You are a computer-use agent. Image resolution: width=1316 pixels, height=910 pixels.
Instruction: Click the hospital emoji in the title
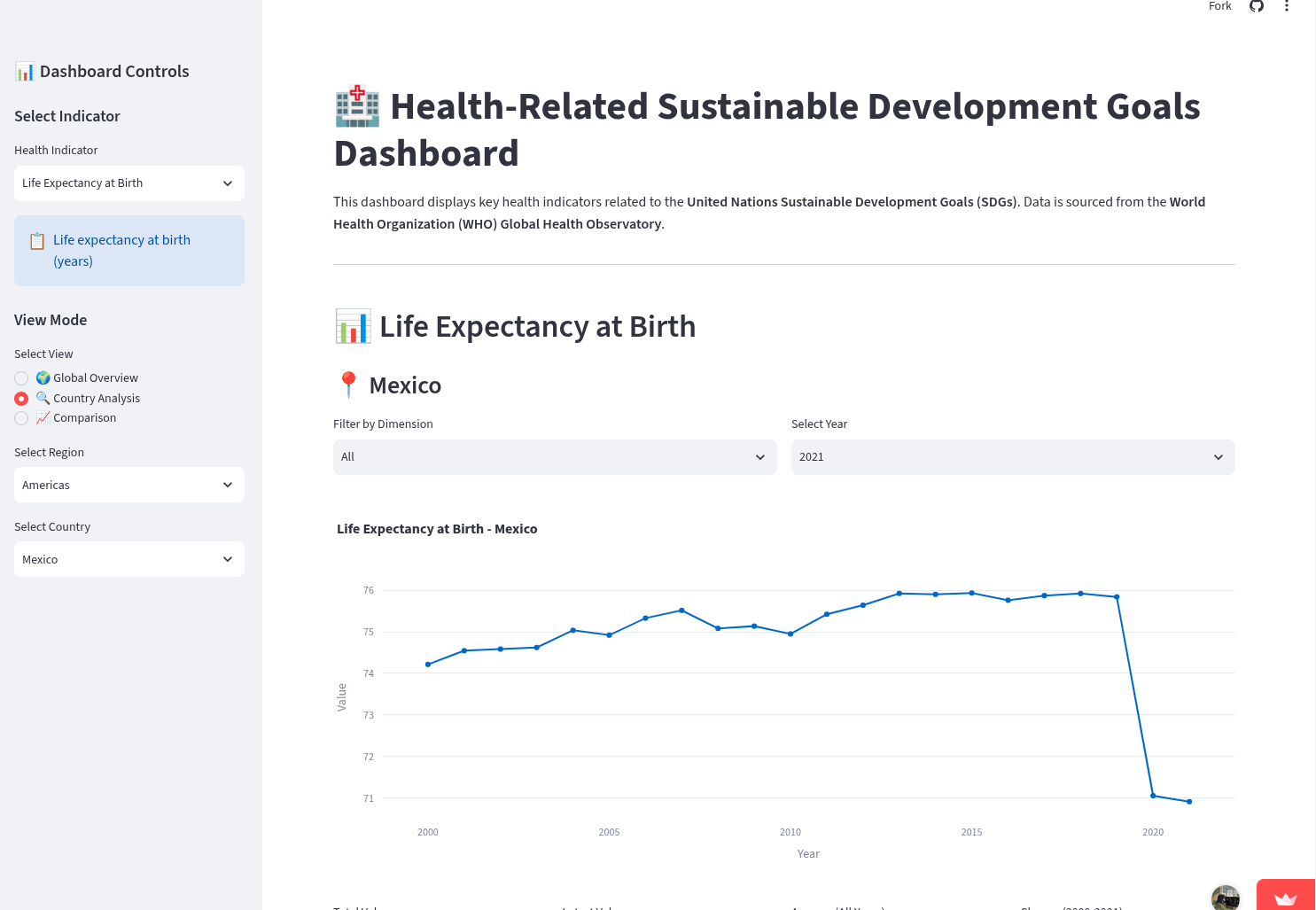pyautogui.click(x=357, y=106)
